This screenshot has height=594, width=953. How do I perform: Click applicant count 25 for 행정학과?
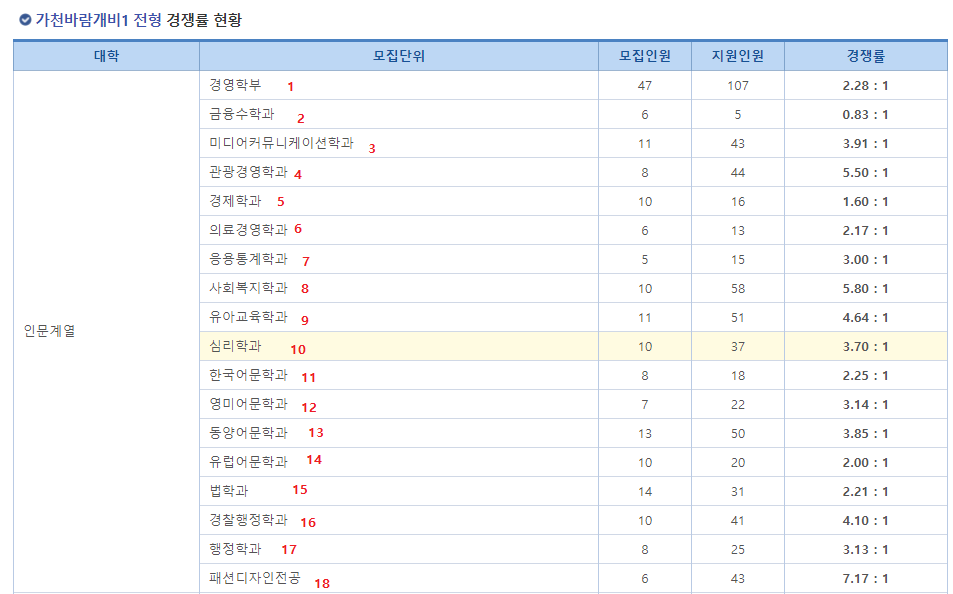click(x=738, y=550)
